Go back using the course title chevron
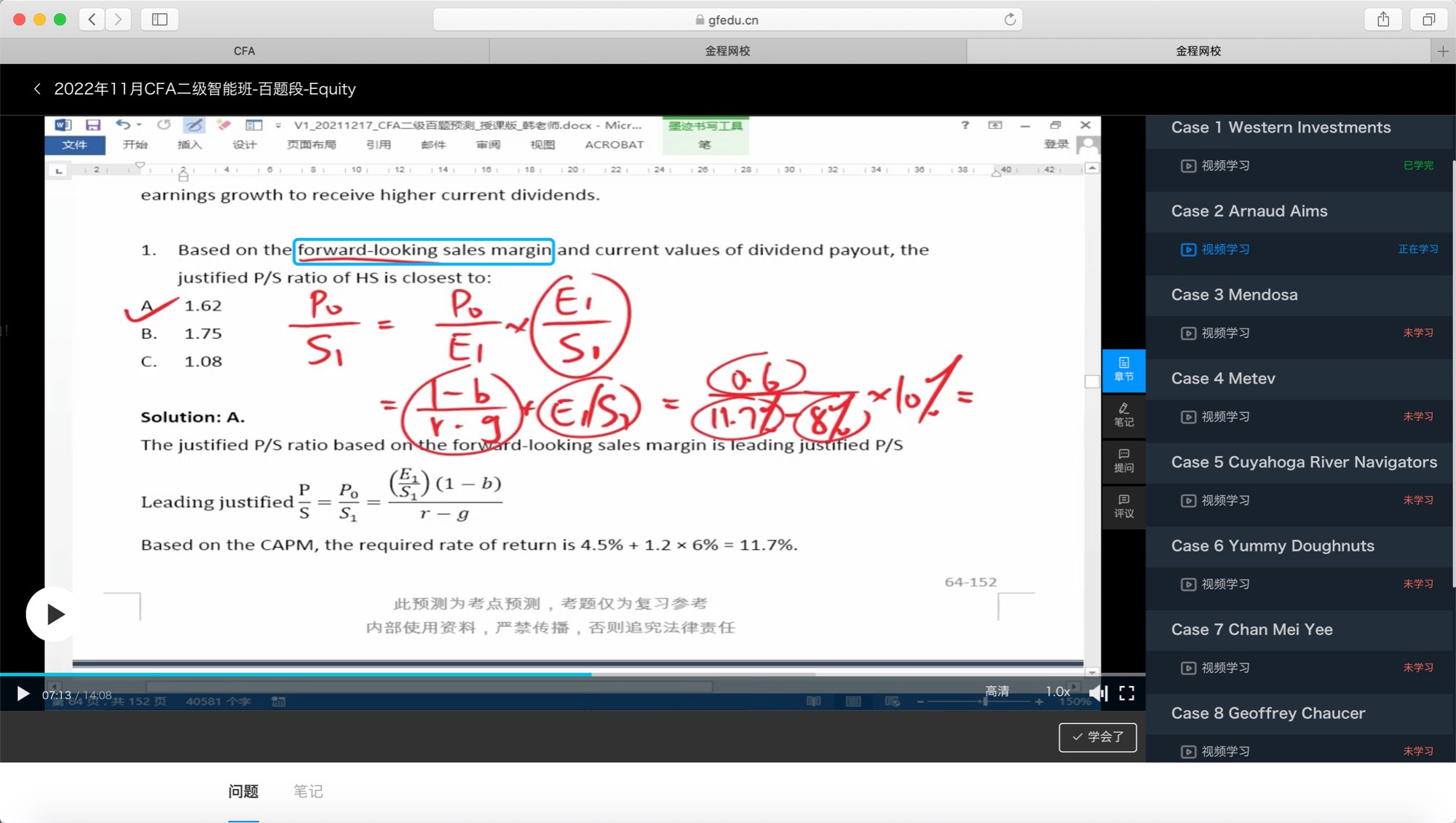 37,89
